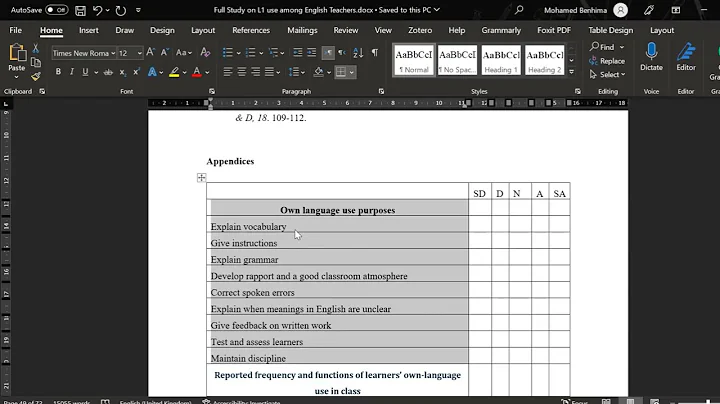
Task: Click the user account avatar
Action: 620,10
